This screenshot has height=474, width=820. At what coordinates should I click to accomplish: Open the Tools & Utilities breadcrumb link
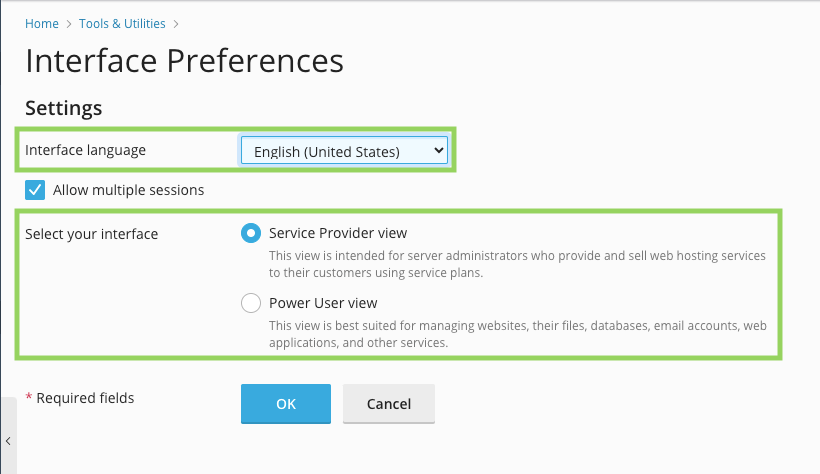coord(122,24)
